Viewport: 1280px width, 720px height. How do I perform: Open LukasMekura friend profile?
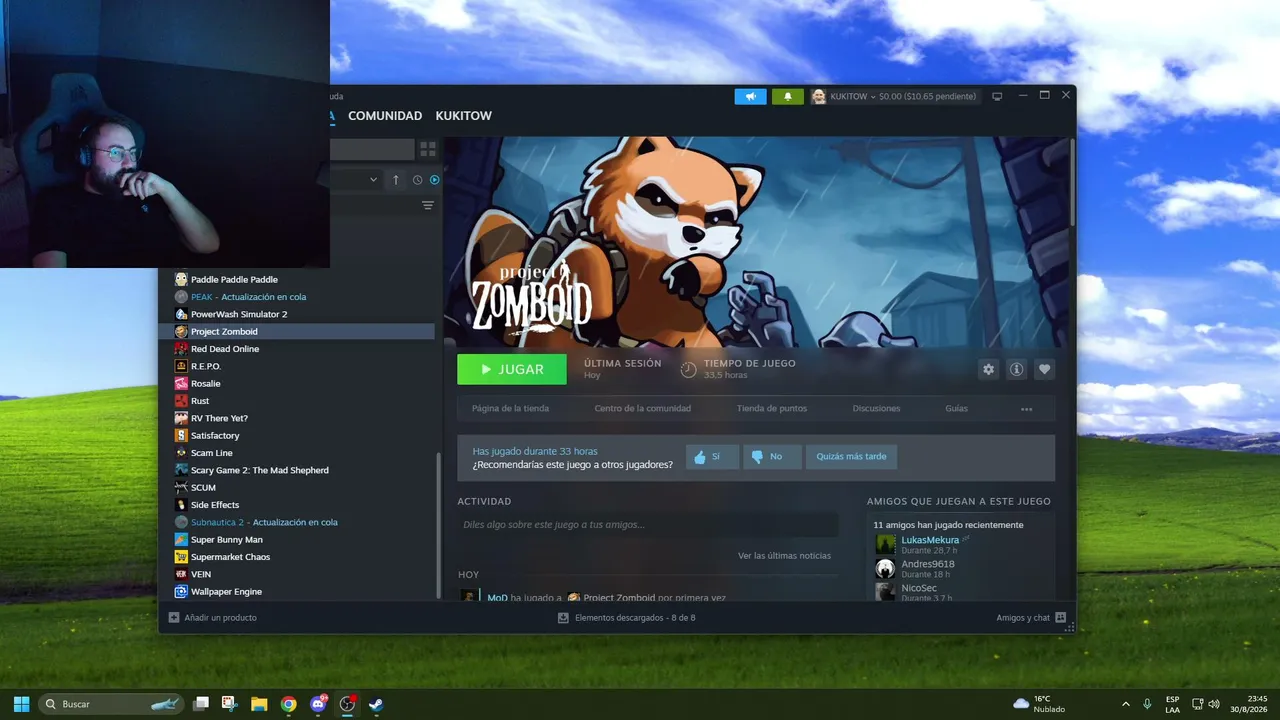tap(930, 540)
